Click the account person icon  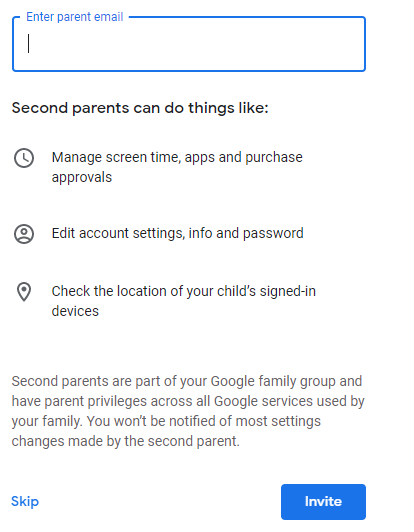24,234
